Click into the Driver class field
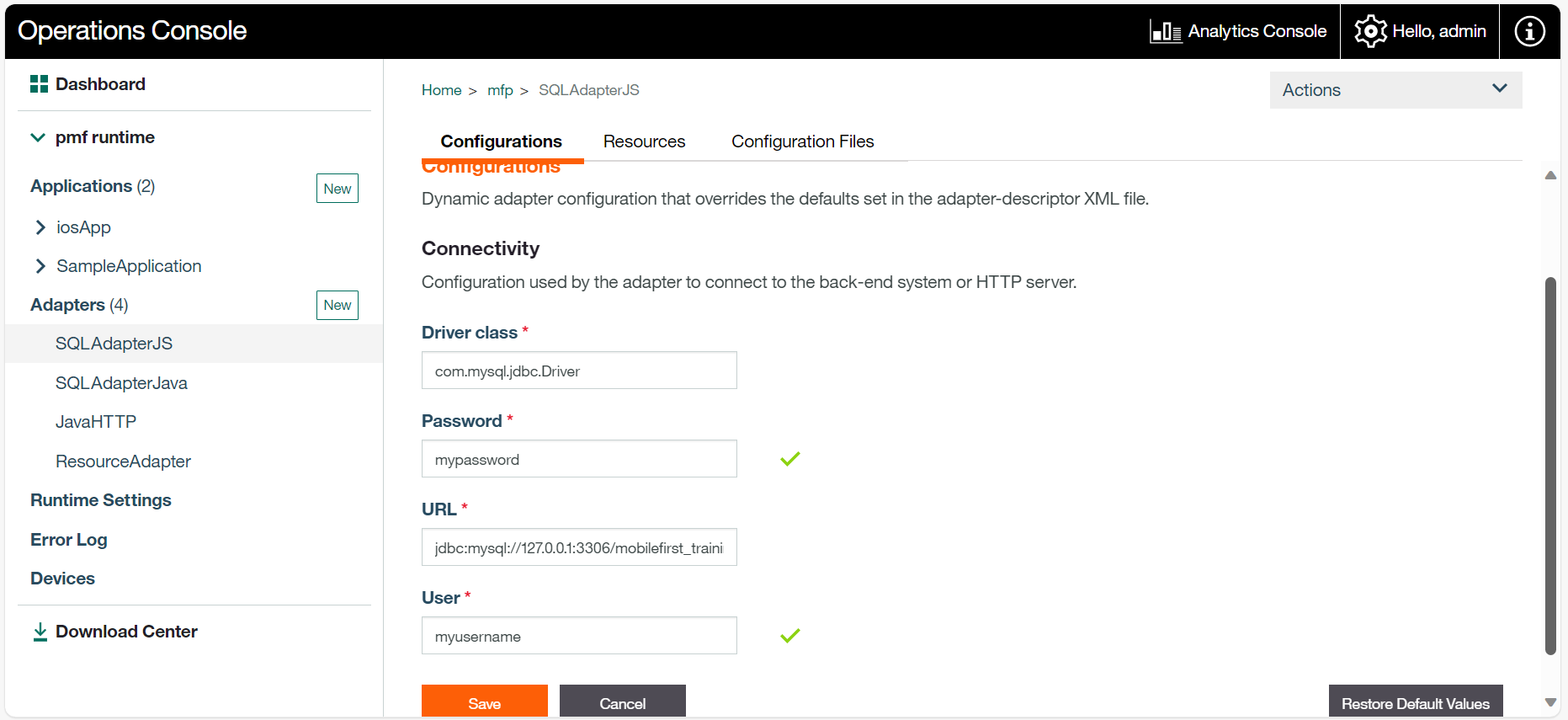This screenshot has width=1568, height=720. pyautogui.click(x=579, y=371)
